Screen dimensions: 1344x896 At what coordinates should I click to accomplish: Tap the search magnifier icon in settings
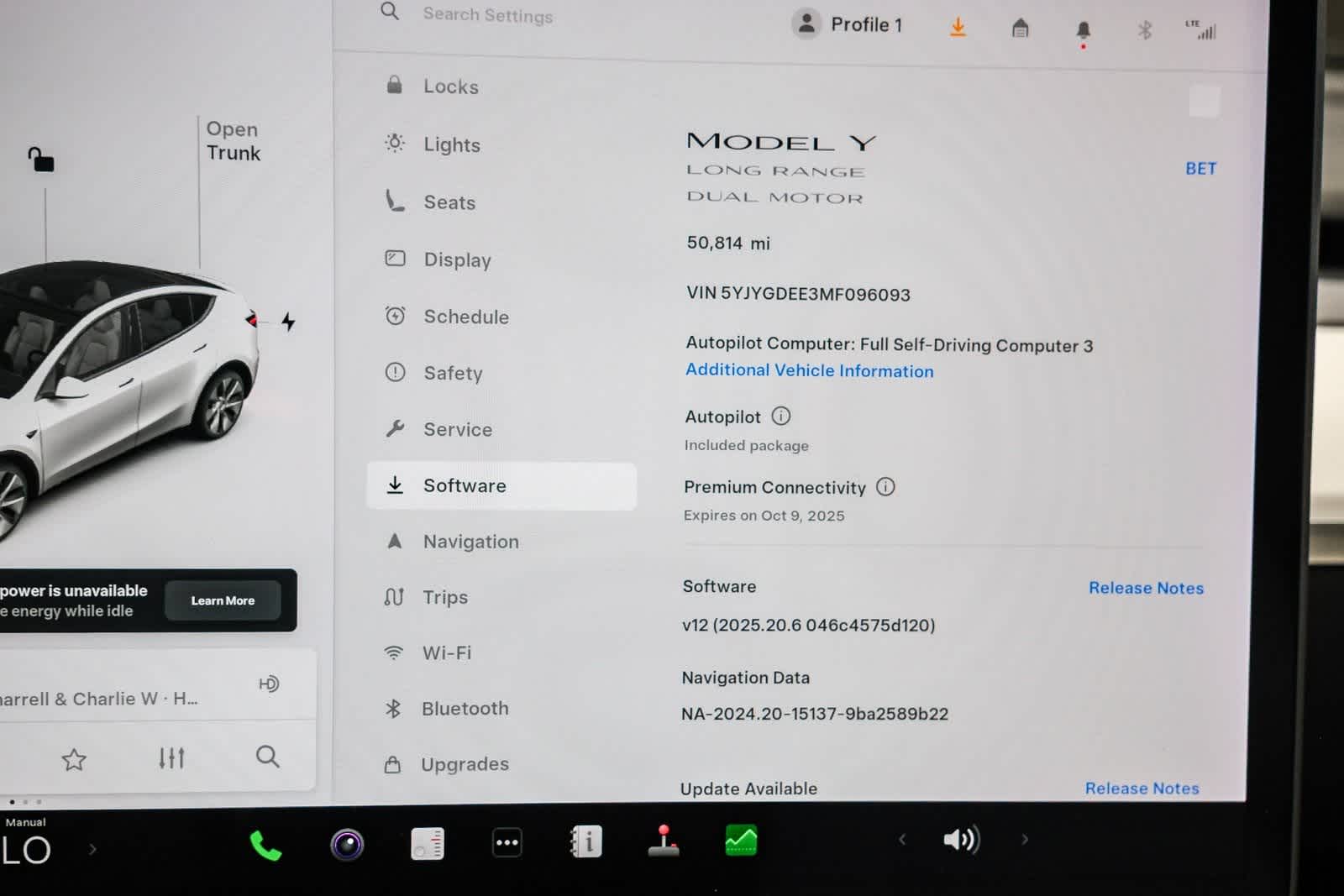[390, 11]
